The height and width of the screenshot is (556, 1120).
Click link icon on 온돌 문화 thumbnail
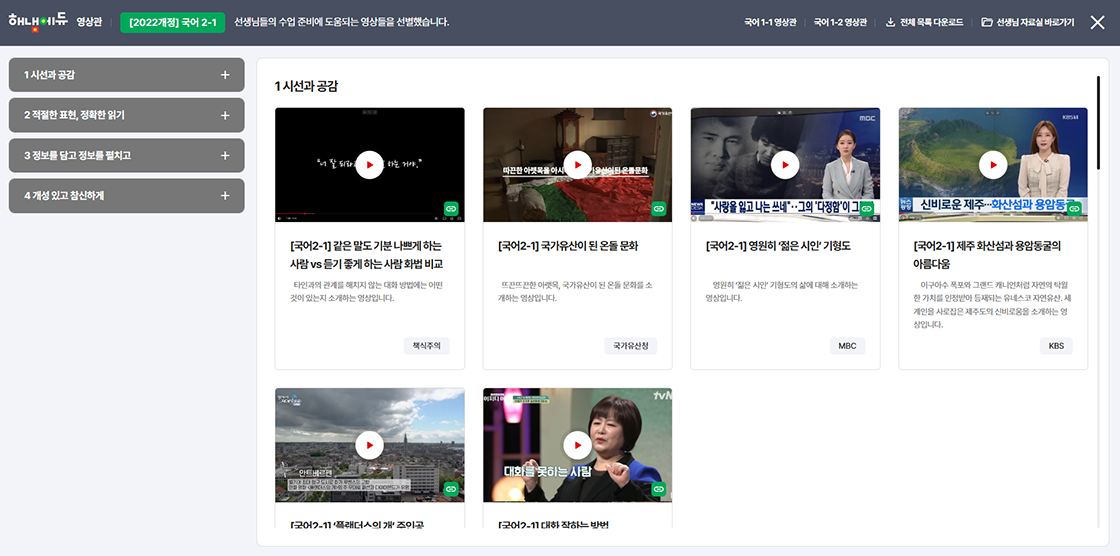click(x=659, y=209)
